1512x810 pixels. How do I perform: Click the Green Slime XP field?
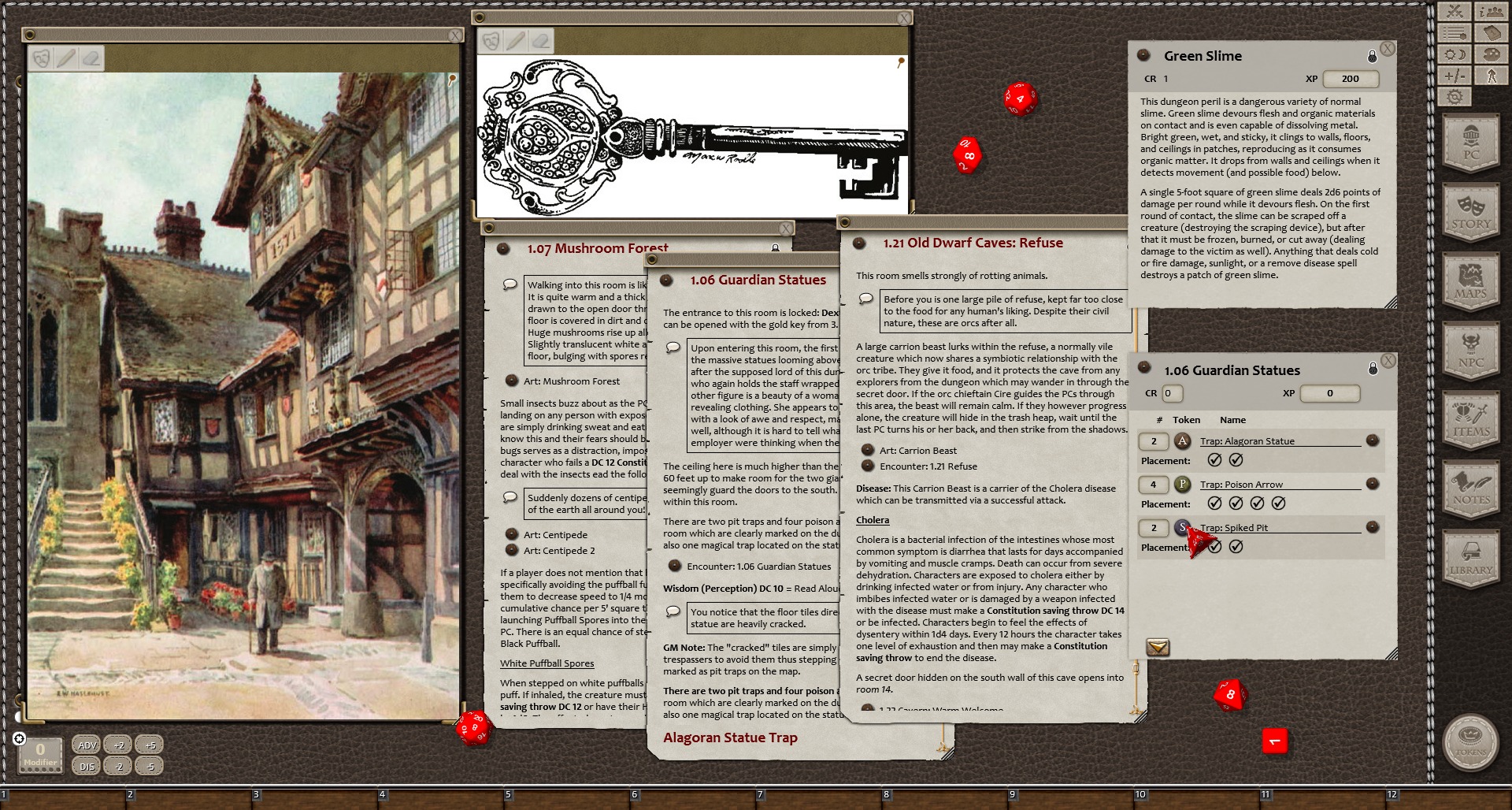tap(1350, 79)
